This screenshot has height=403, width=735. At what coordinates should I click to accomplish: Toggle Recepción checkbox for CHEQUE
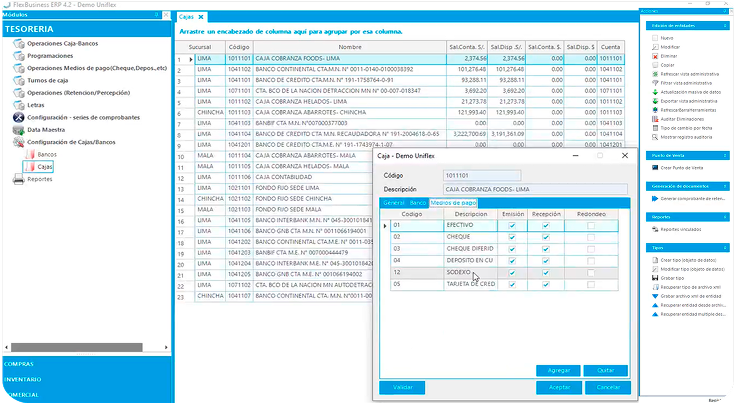tap(545, 237)
